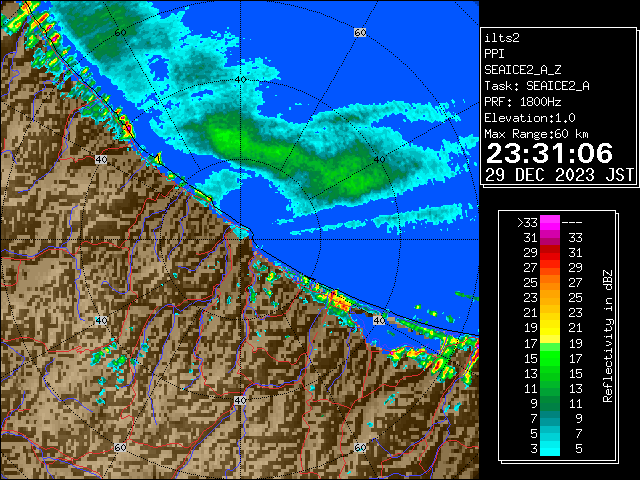The image size is (640, 480).
Task: Click the PRF: 1800Hz value
Action: tap(522, 102)
